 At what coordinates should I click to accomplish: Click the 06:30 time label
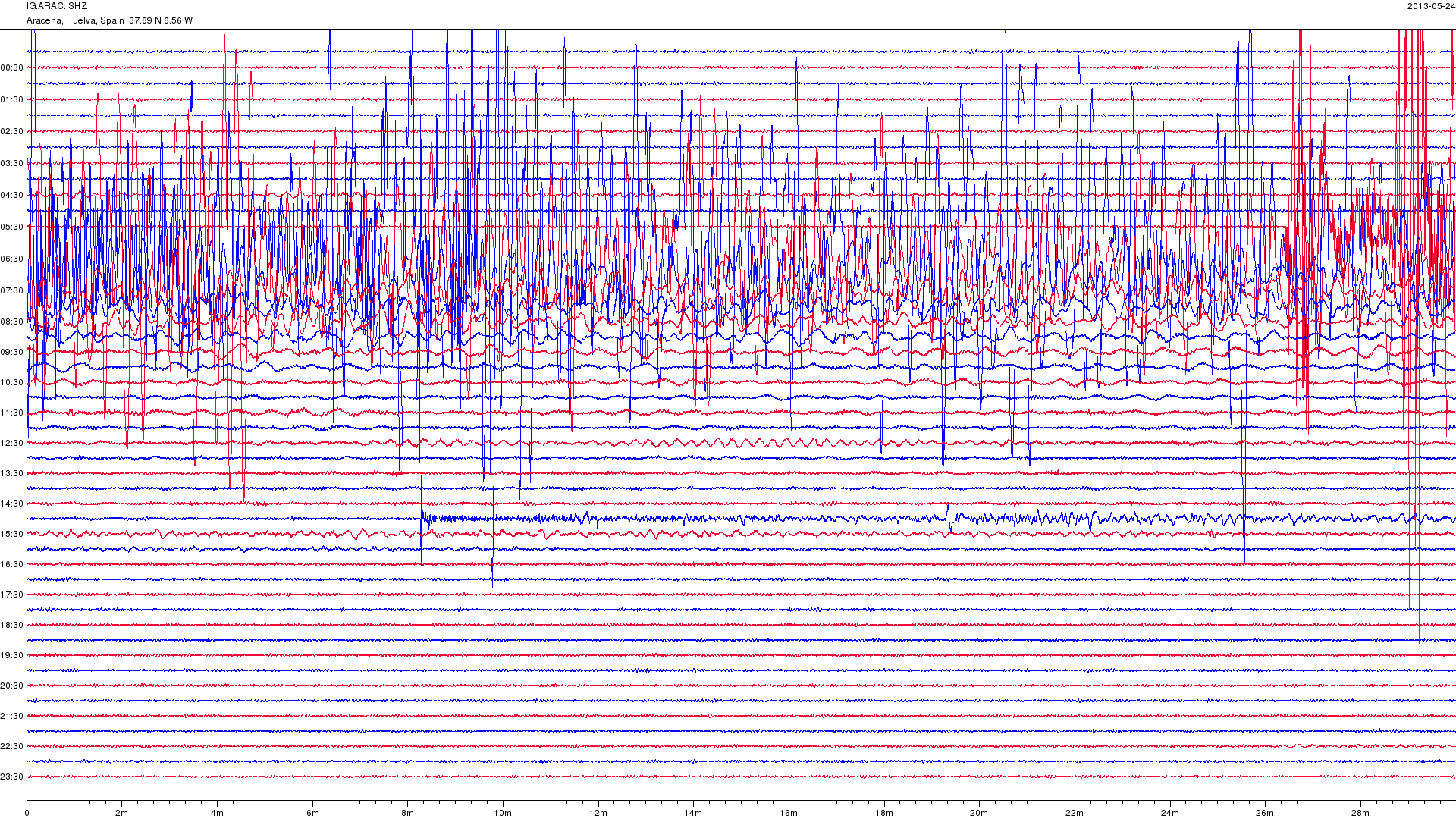tap(12, 259)
